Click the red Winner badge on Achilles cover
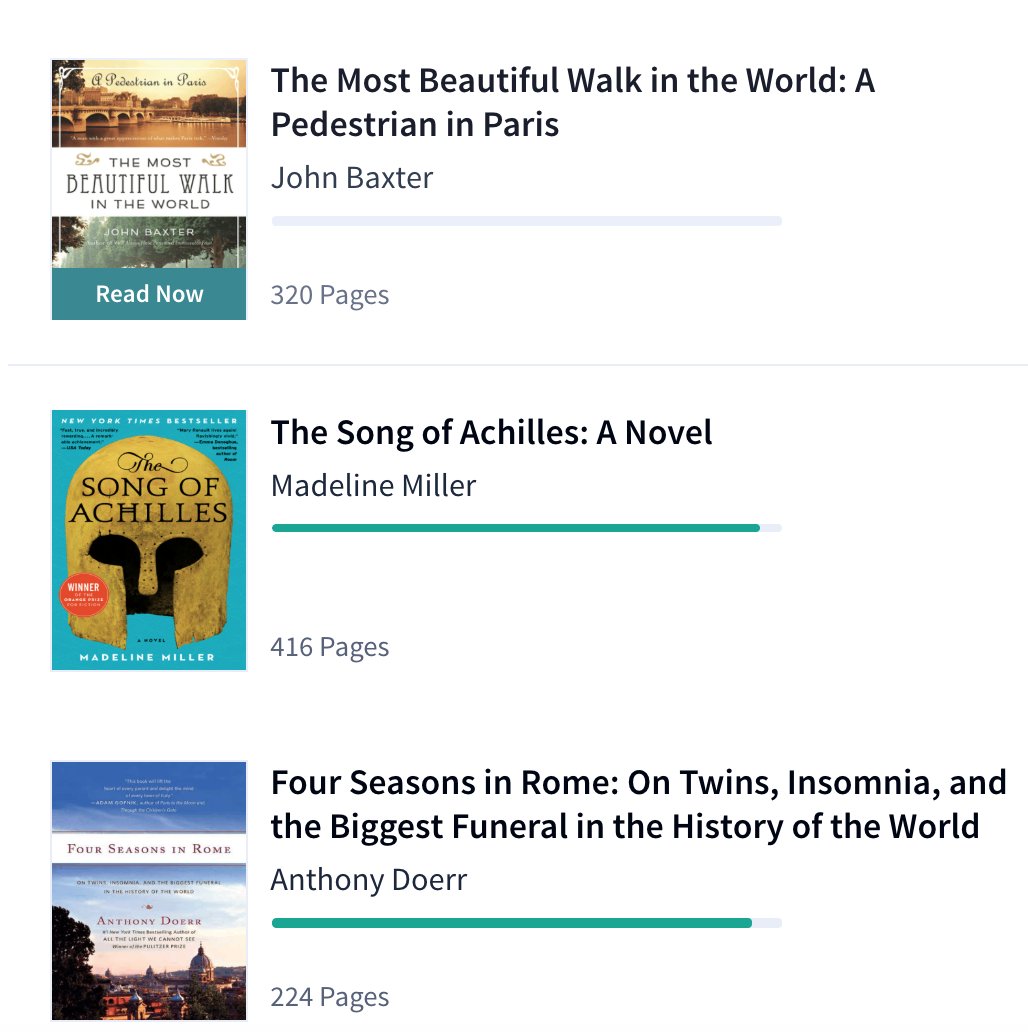 click(84, 595)
